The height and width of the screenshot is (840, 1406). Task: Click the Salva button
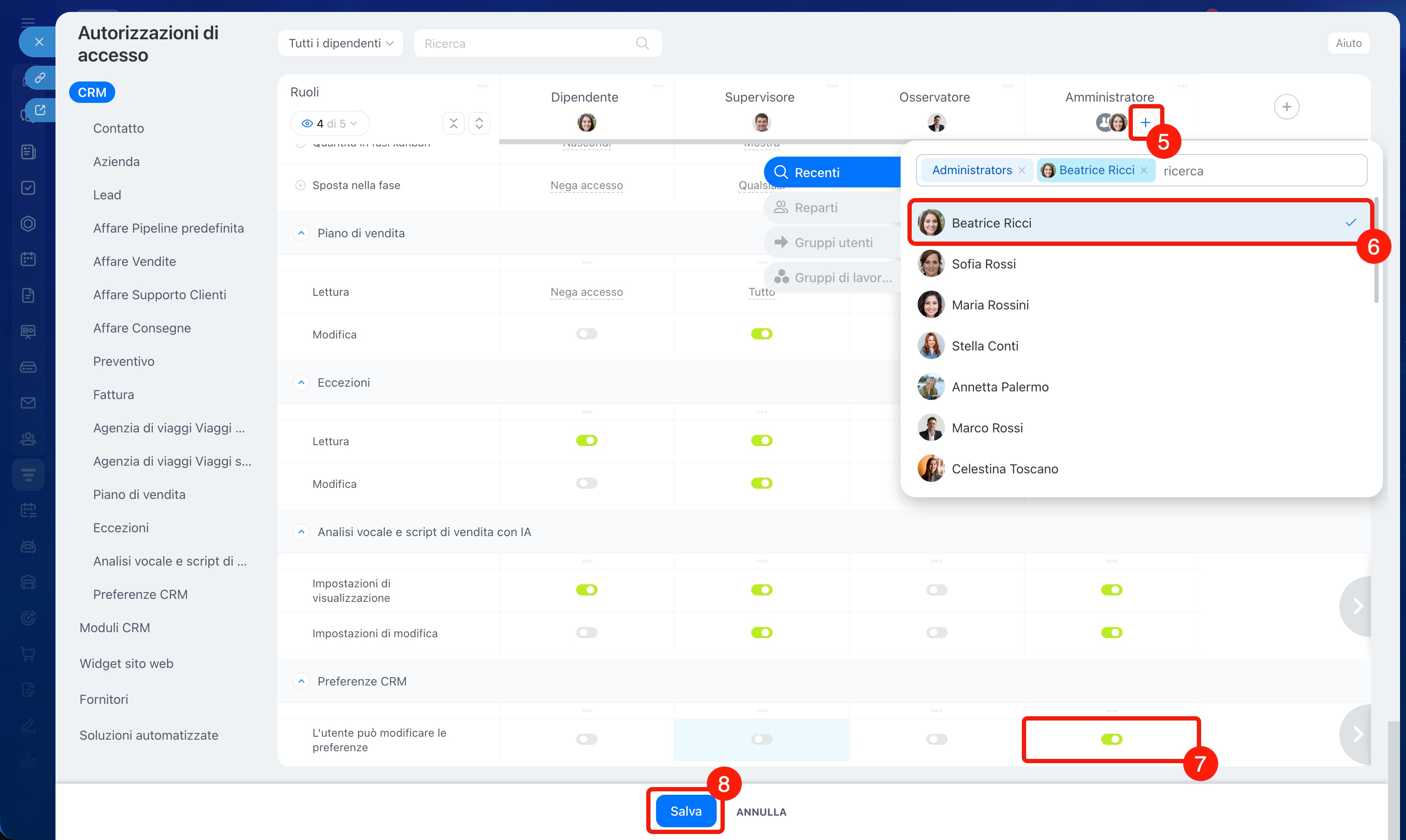[685, 811]
